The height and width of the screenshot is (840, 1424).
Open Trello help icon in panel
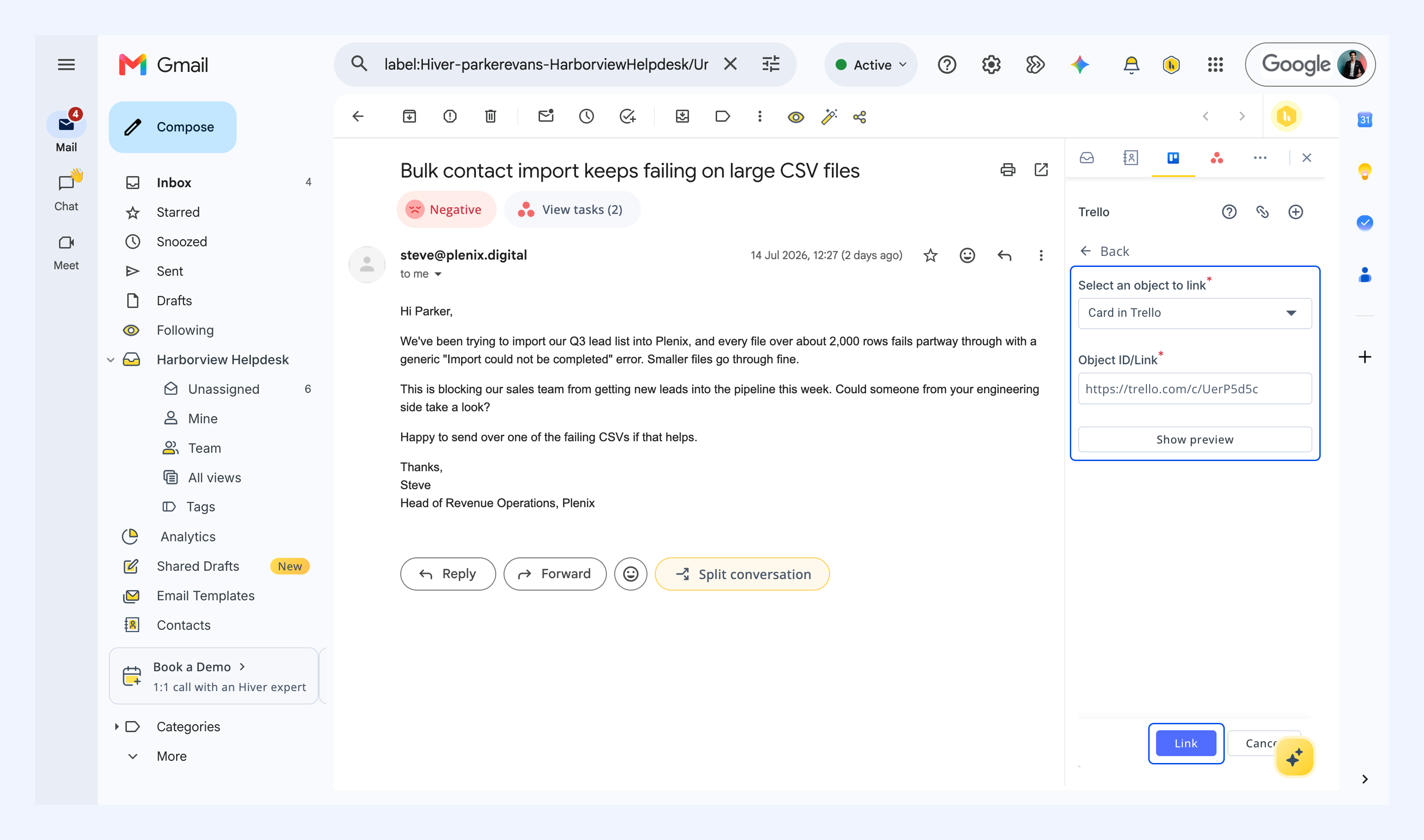[x=1229, y=212]
